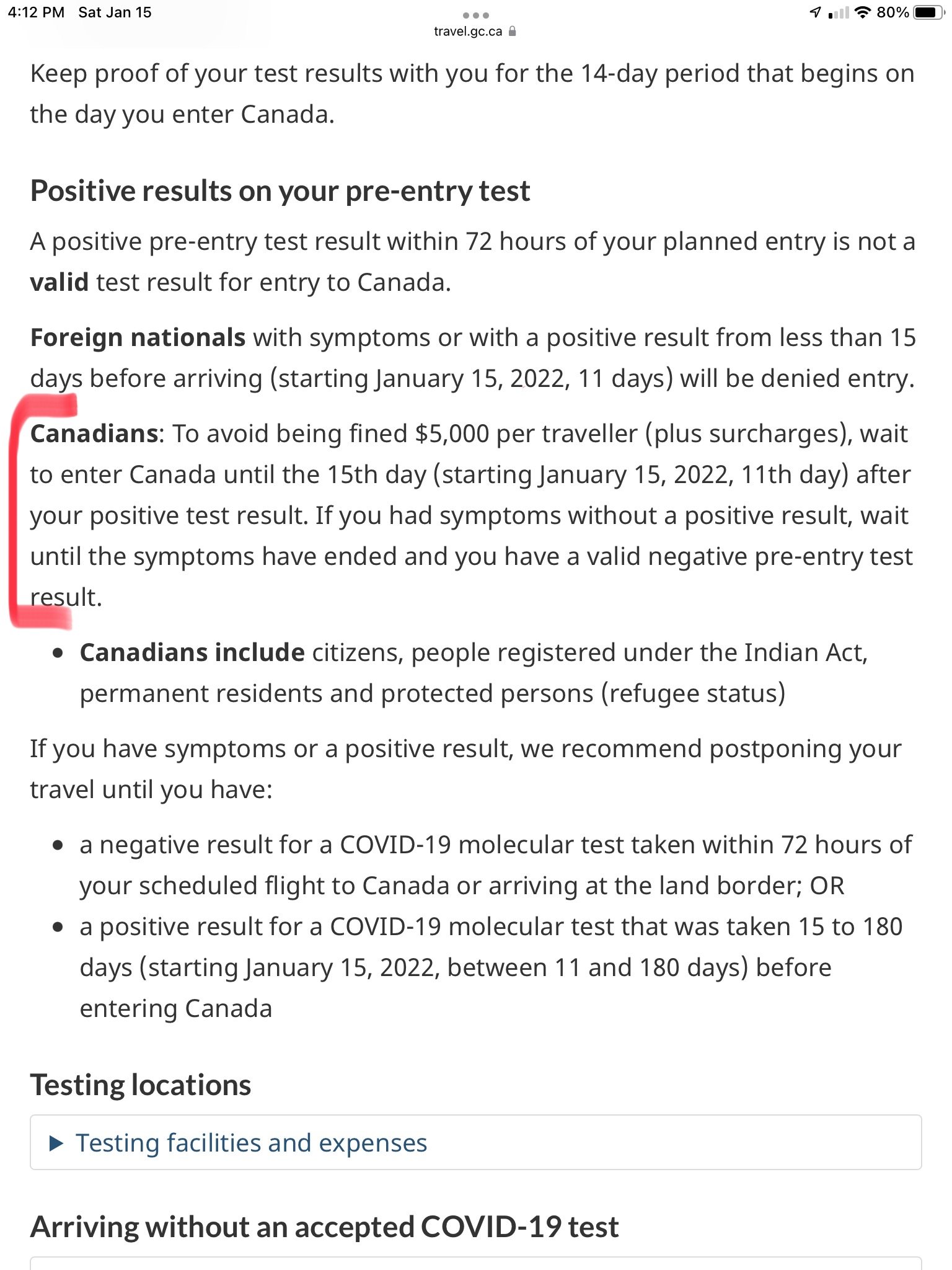Tap the travel.gc.ca address text
The height and width of the screenshot is (1270, 952).
(468, 31)
